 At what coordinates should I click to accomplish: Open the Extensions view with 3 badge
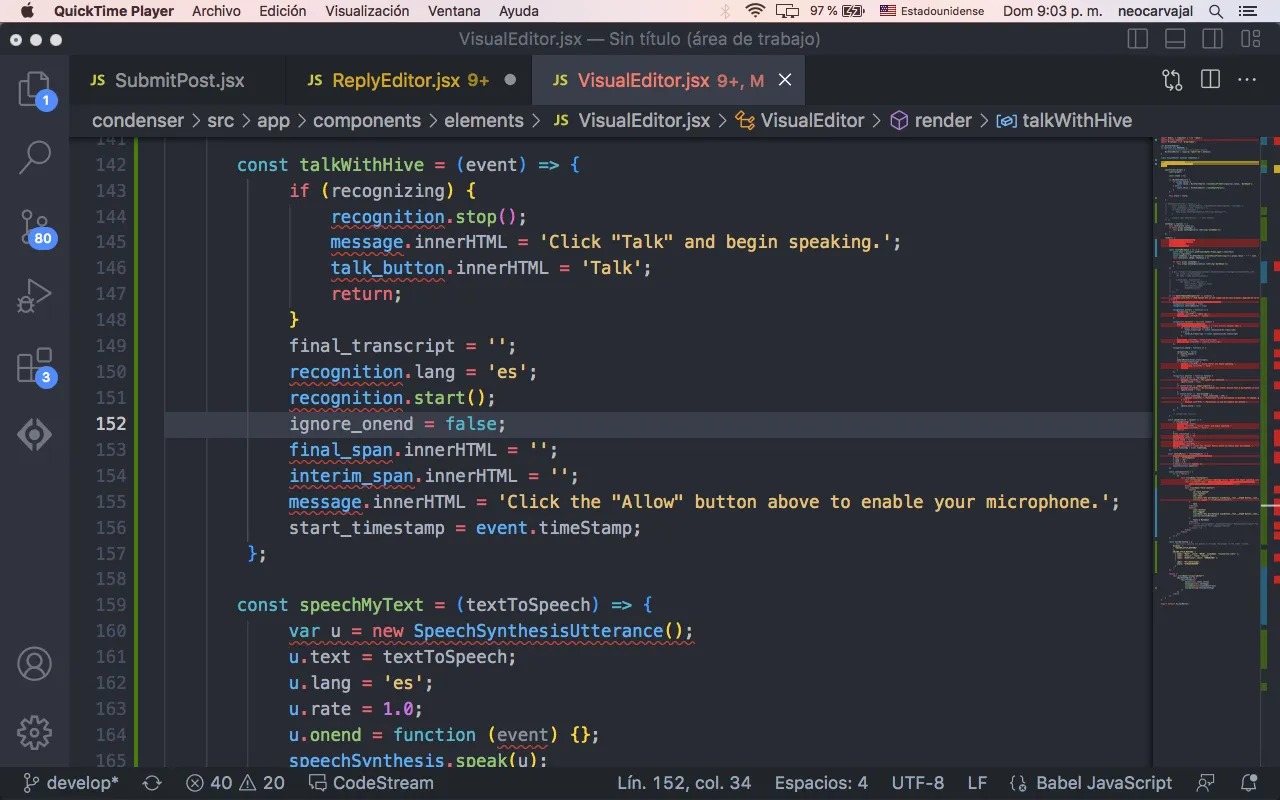pos(34,366)
